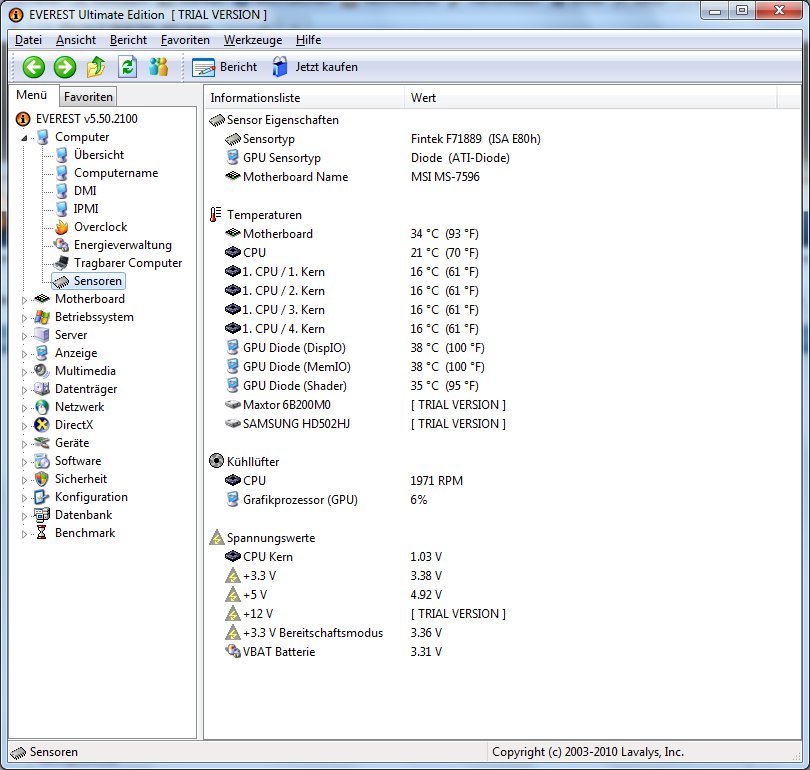
Task: Open the Ansicht menu
Action: click(x=76, y=40)
